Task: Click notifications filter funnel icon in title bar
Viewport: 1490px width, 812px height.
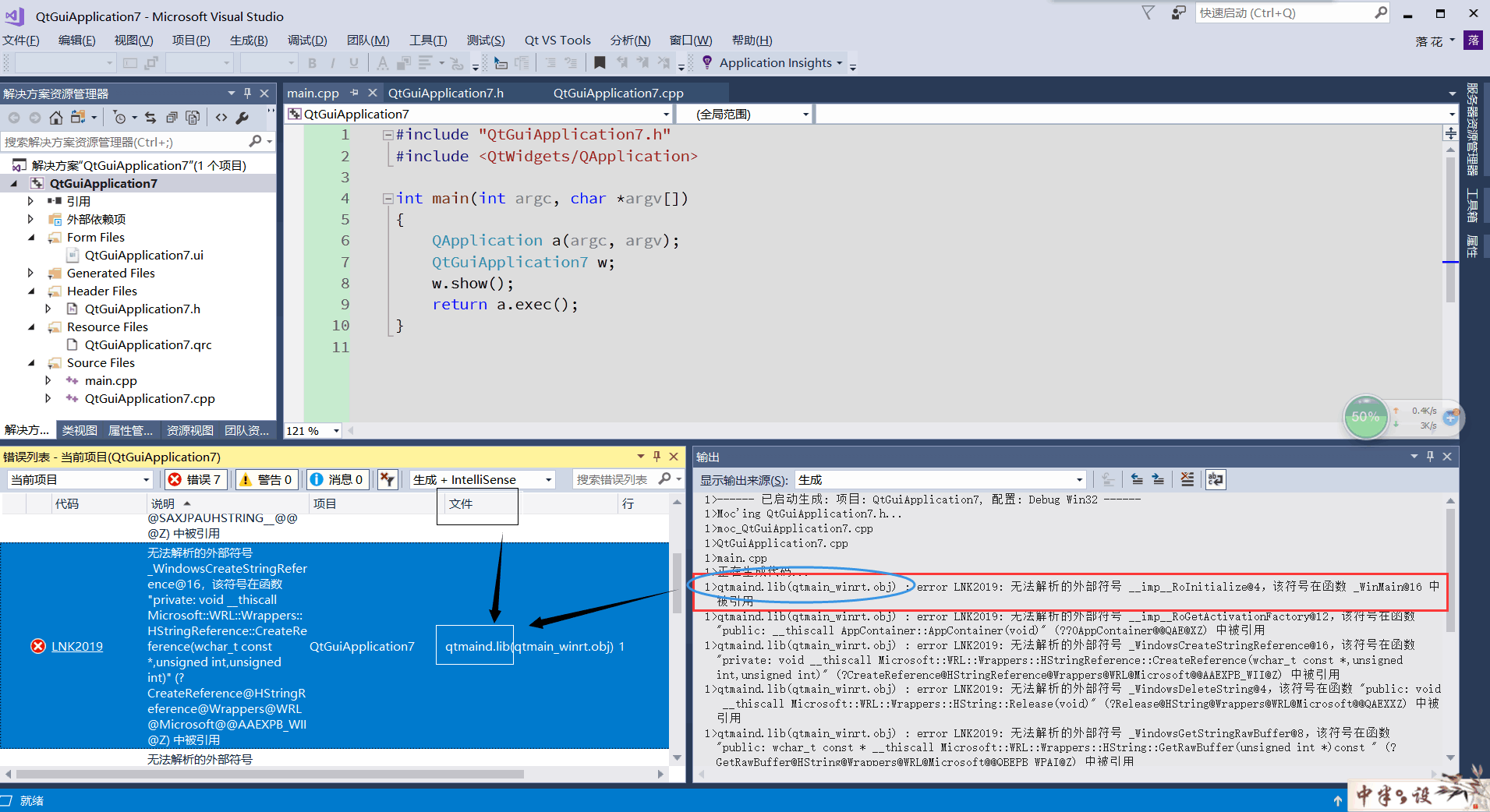Action: (1148, 12)
